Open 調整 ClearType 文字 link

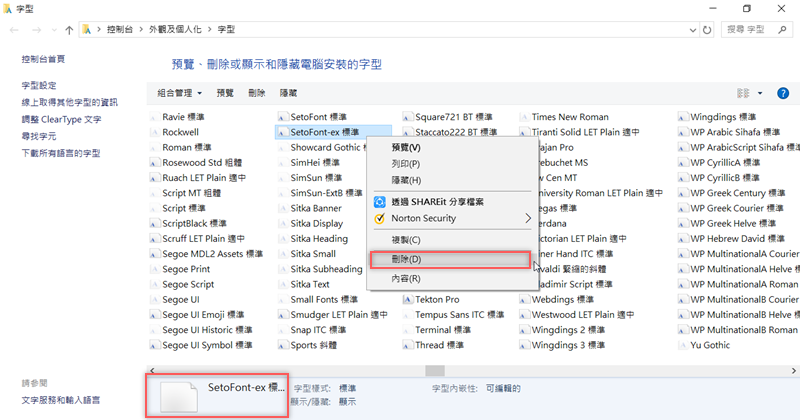coord(61,119)
